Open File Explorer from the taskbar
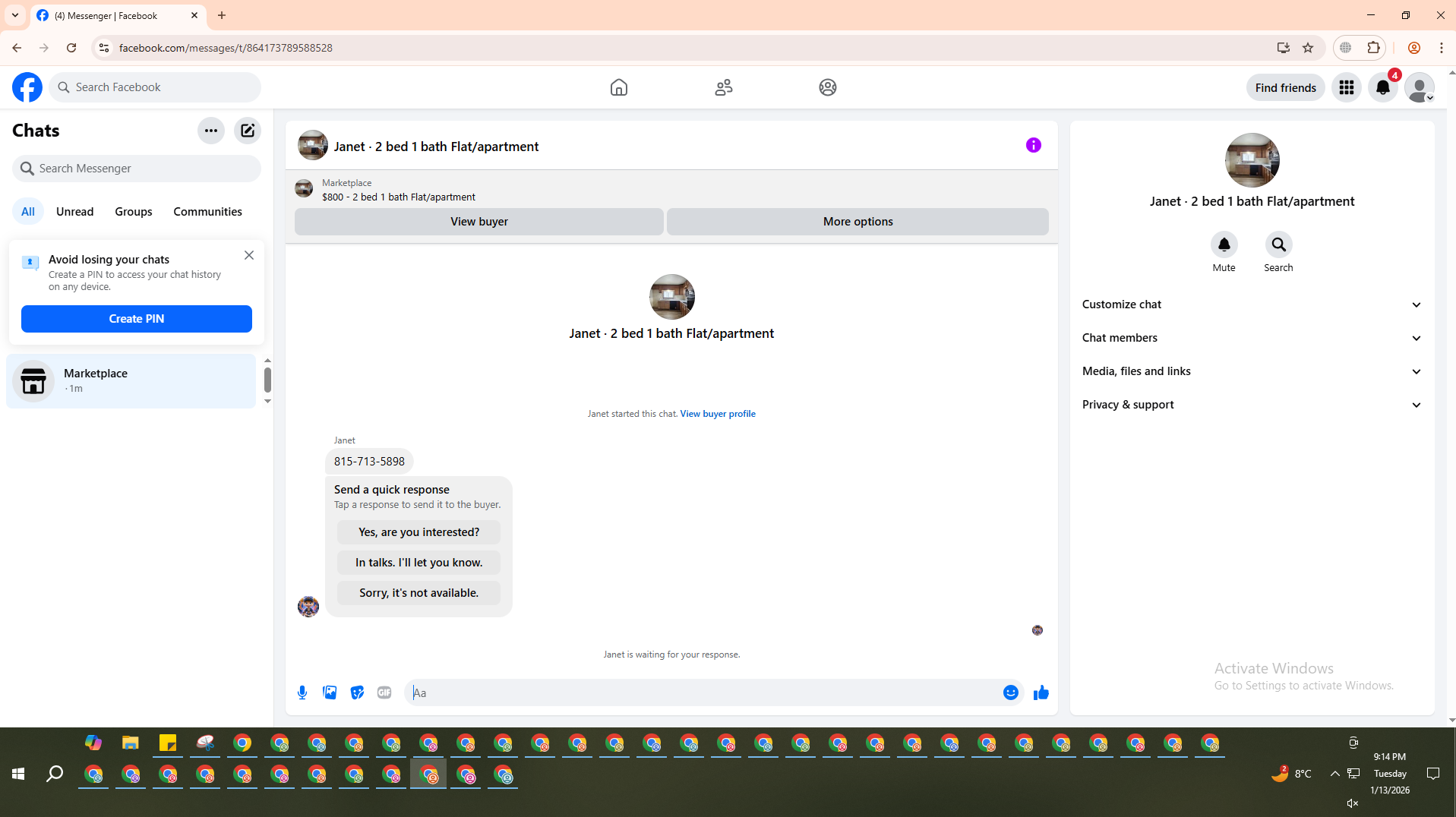Viewport: 1456px width, 817px height. coord(131,743)
